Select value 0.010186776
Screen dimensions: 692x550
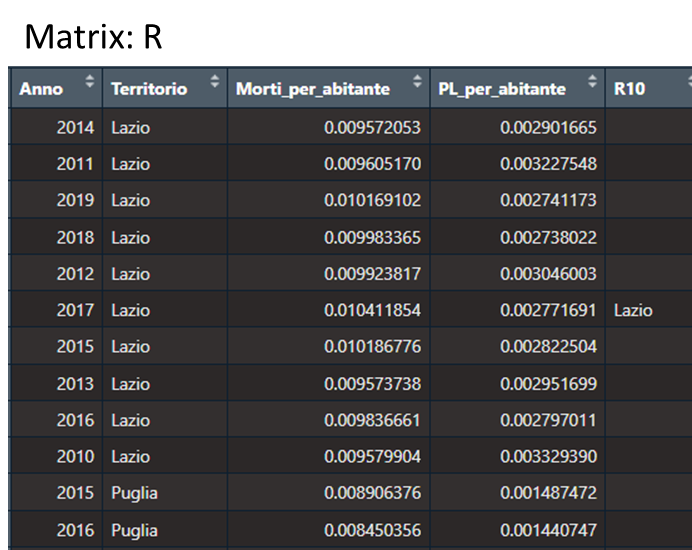point(372,346)
